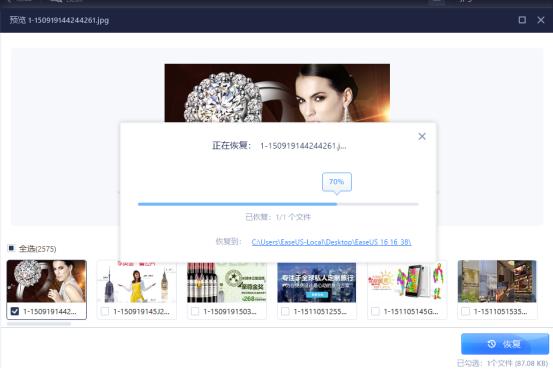The height and width of the screenshot is (369, 553).
Task: Click the 已恢复 1/1 个文件 status text
Action: point(278,217)
